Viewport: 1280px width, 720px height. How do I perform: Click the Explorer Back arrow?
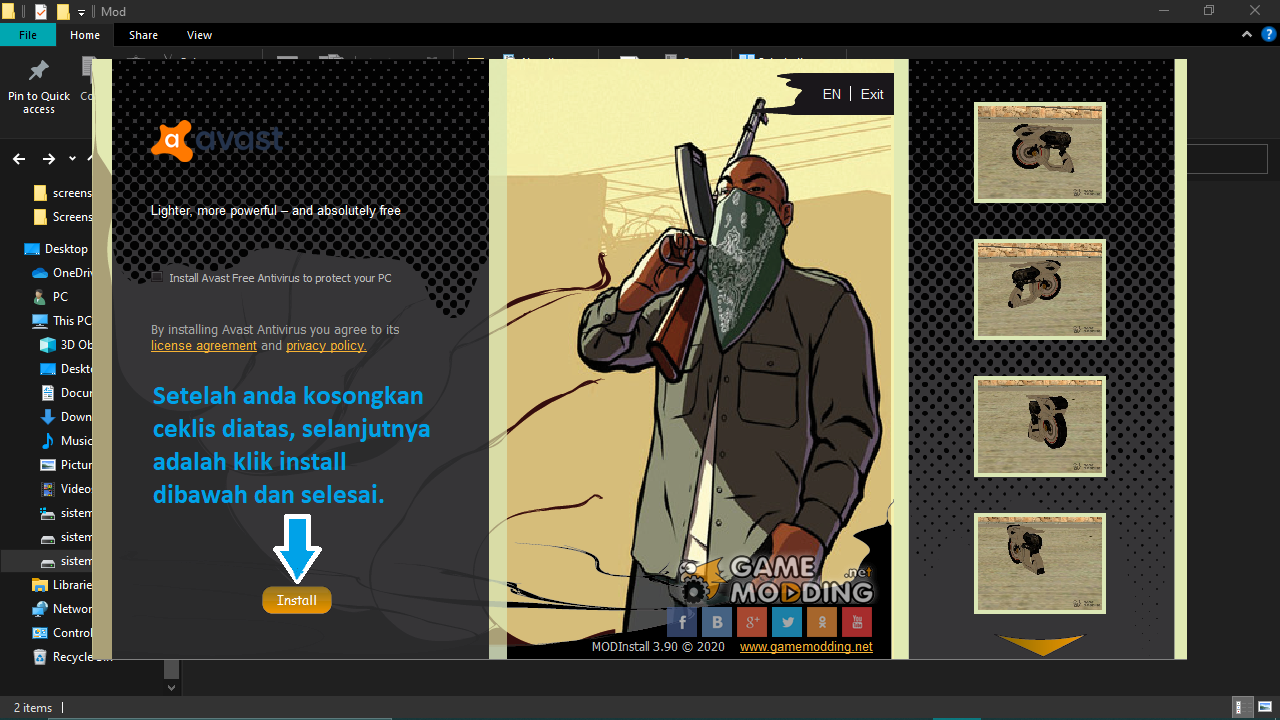pos(19,159)
